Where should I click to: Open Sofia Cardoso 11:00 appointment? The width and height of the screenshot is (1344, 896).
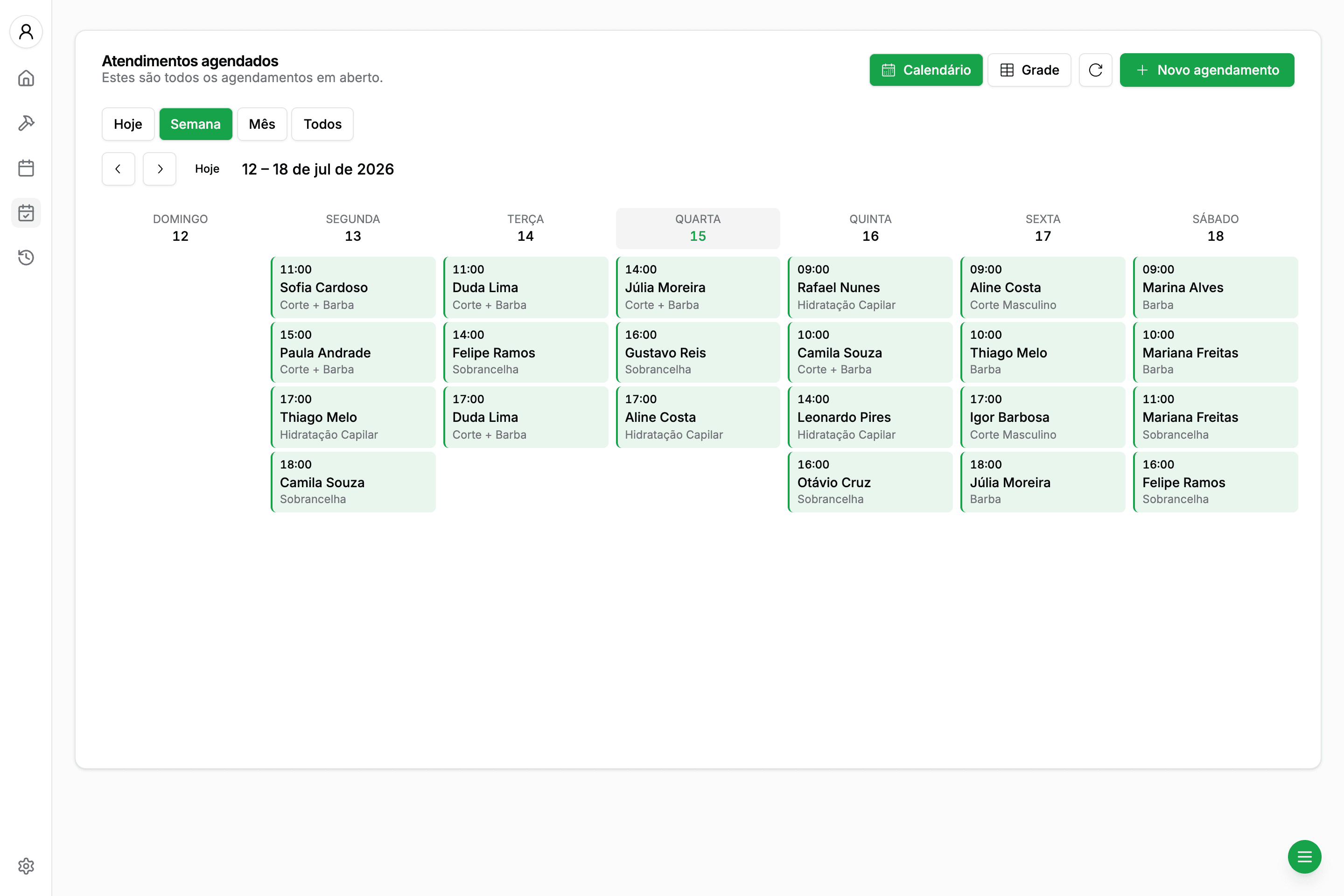[x=353, y=287]
